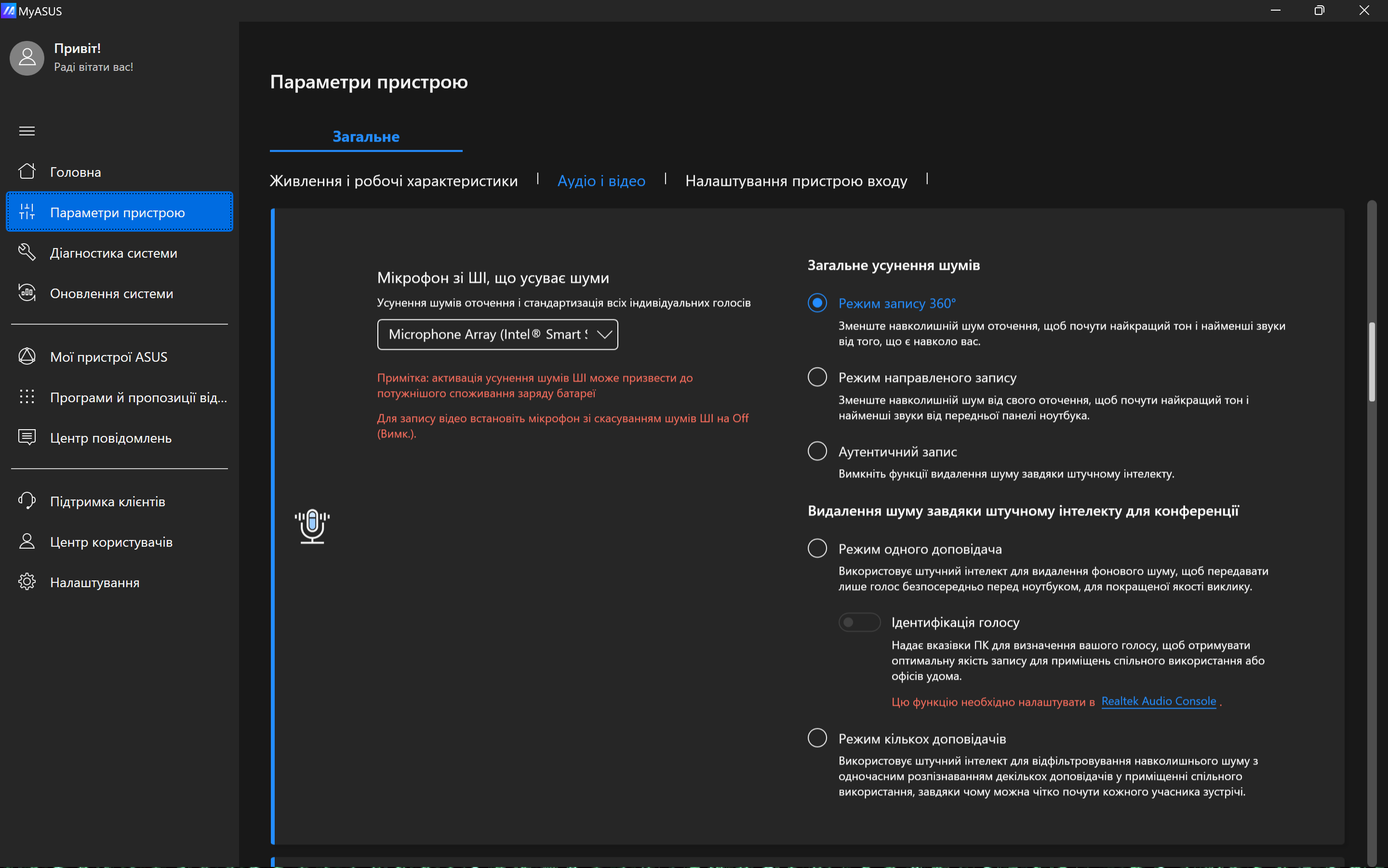The width and height of the screenshot is (1388, 868).
Task: Click Оновлення системи update icon
Action: [x=27, y=293]
